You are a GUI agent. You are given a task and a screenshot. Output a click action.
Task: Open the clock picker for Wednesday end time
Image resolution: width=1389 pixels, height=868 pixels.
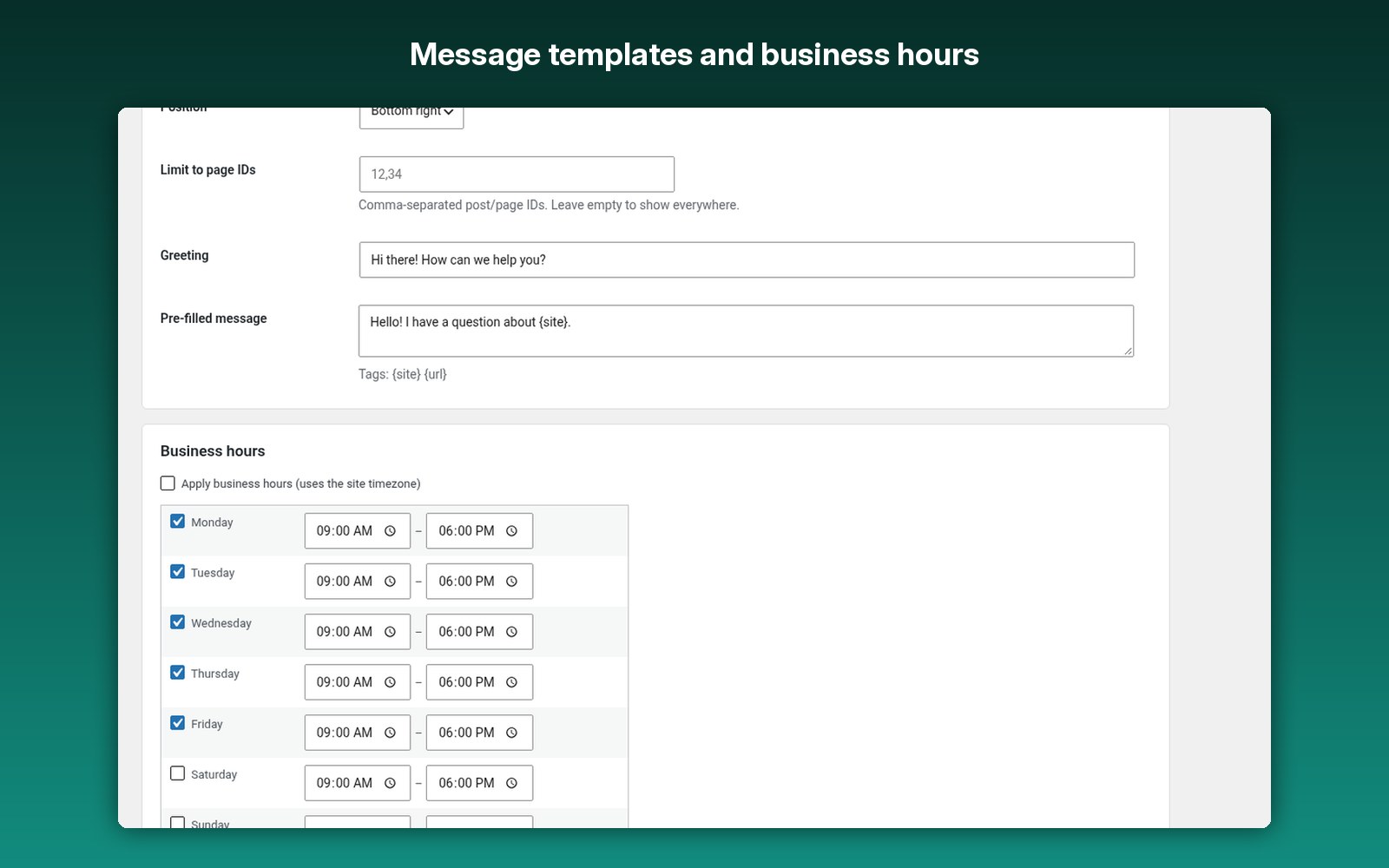point(511,632)
